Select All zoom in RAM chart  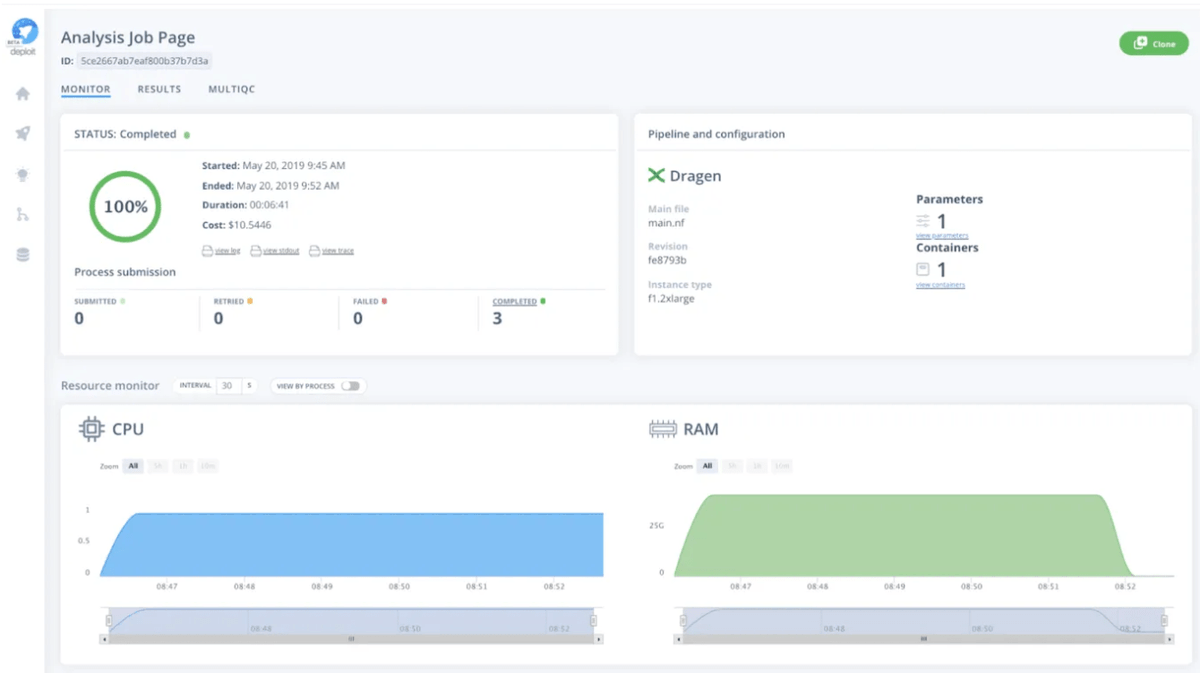pyautogui.click(x=707, y=466)
